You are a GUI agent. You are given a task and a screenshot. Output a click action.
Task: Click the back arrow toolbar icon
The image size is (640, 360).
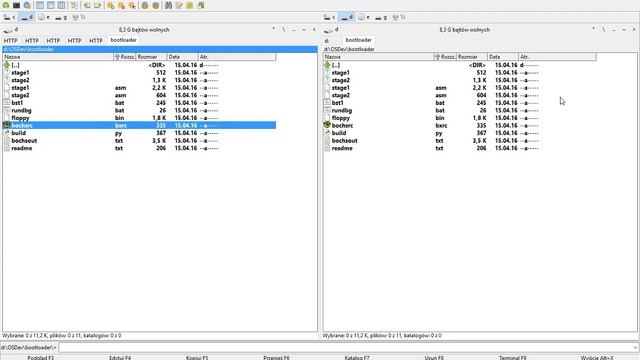[87, 5]
